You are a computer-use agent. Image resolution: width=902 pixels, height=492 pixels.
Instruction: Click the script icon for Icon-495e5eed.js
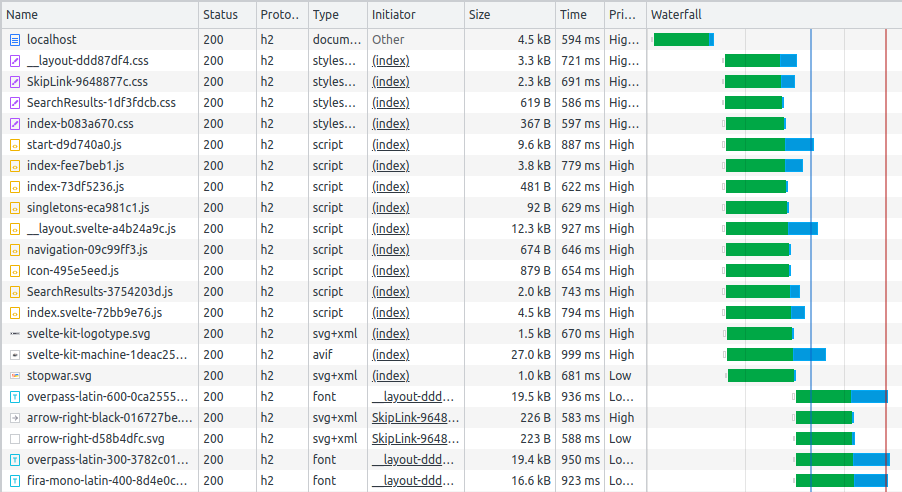point(15,270)
